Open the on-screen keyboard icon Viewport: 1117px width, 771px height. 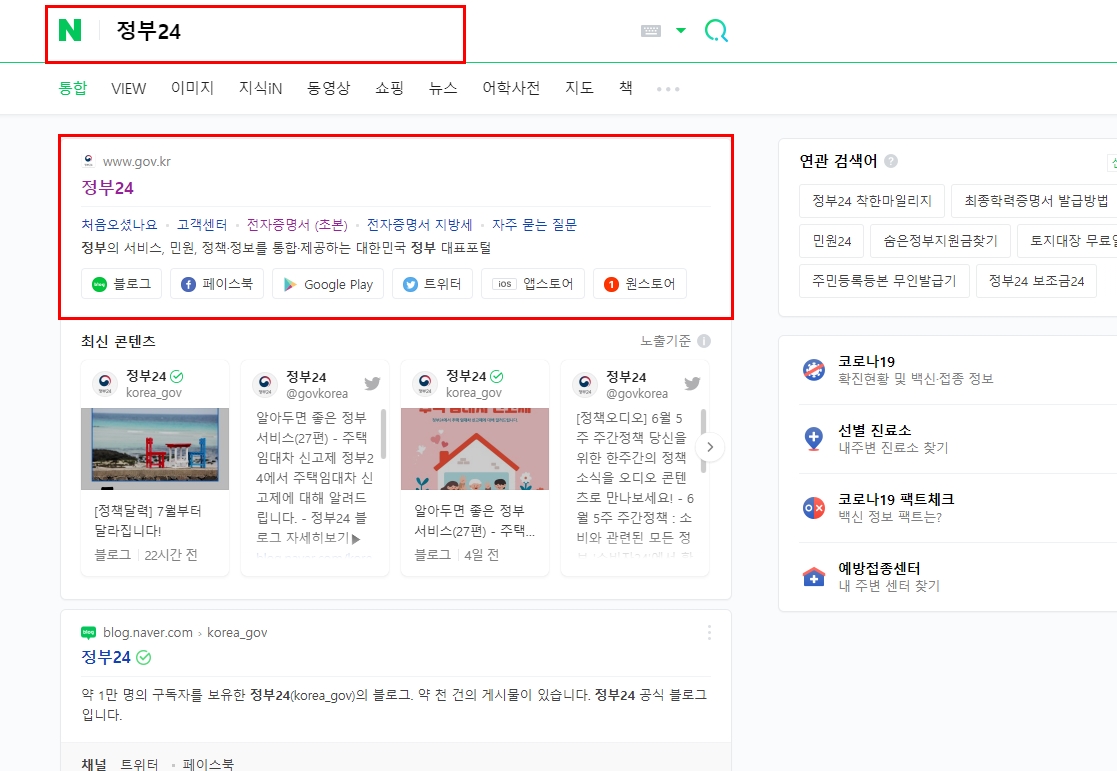click(x=651, y=31)
